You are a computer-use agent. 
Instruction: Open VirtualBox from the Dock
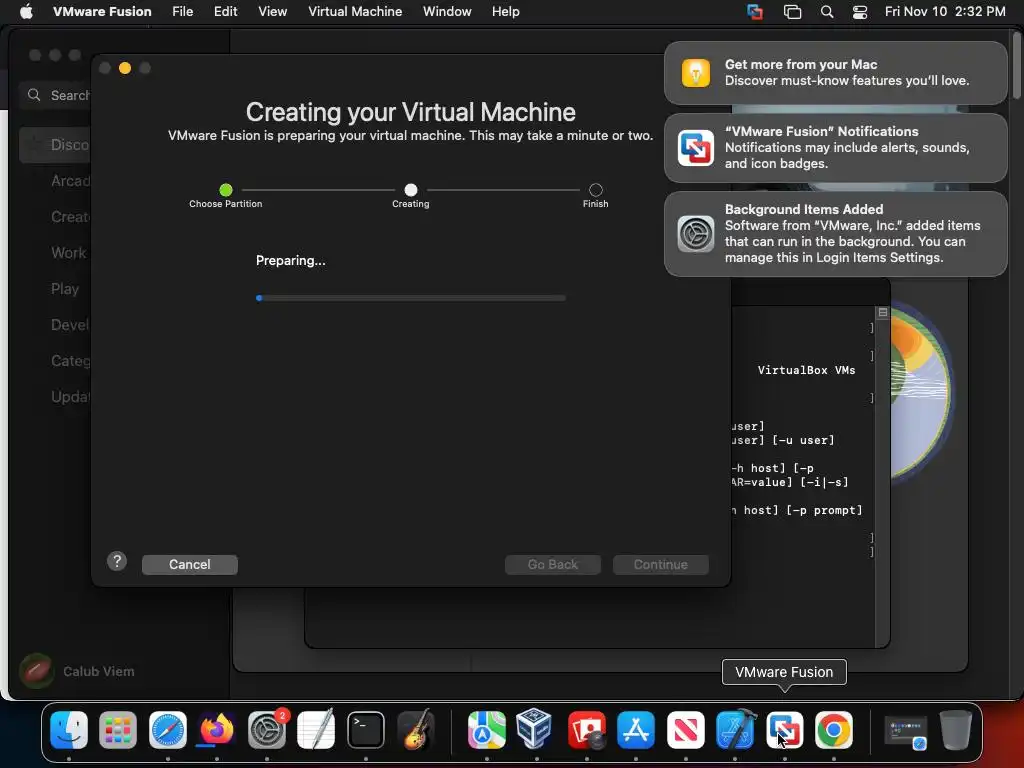536,729
